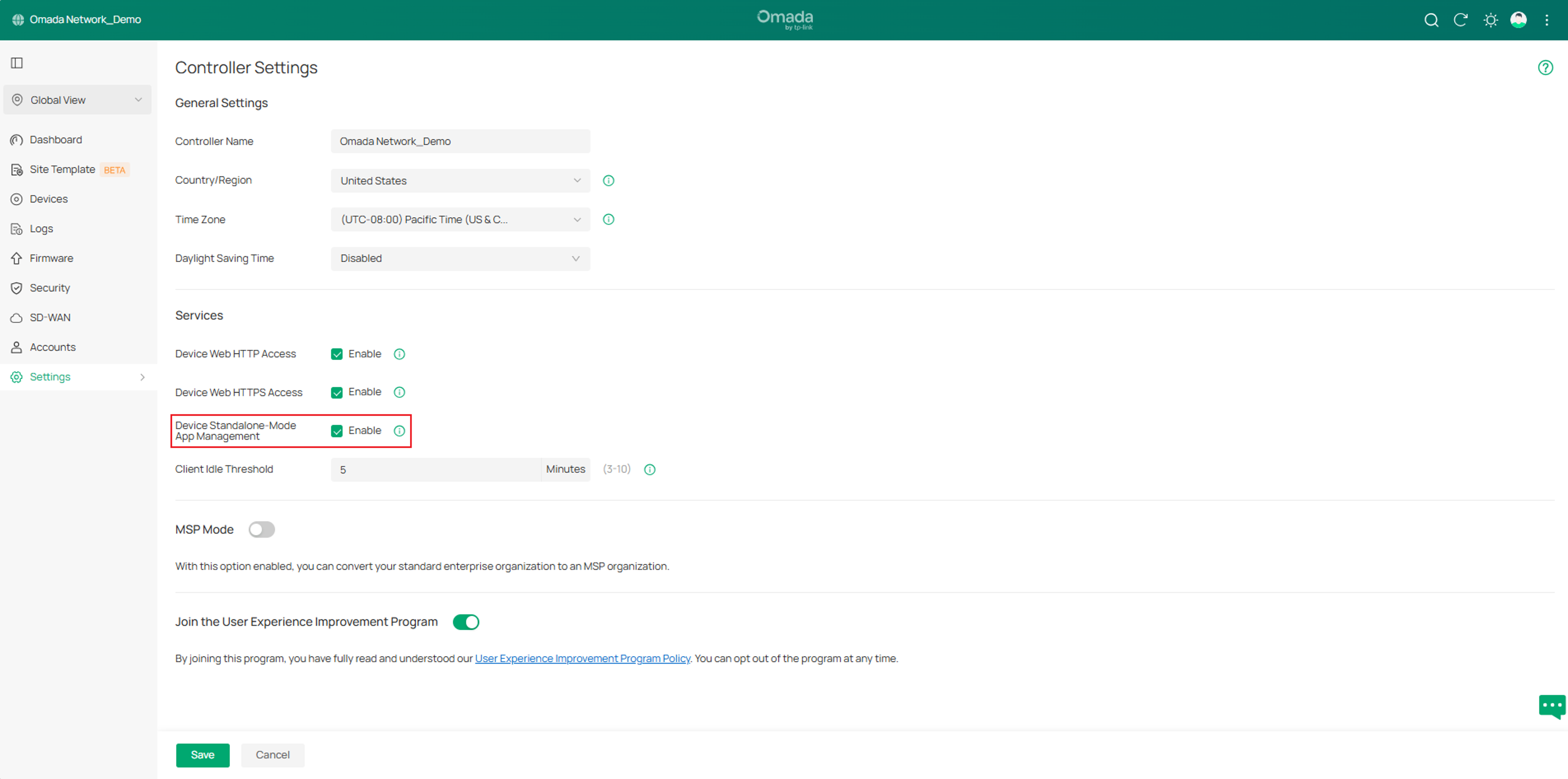
Task: Click the Client Idle Threshold info icon
Action: (649, 470)
